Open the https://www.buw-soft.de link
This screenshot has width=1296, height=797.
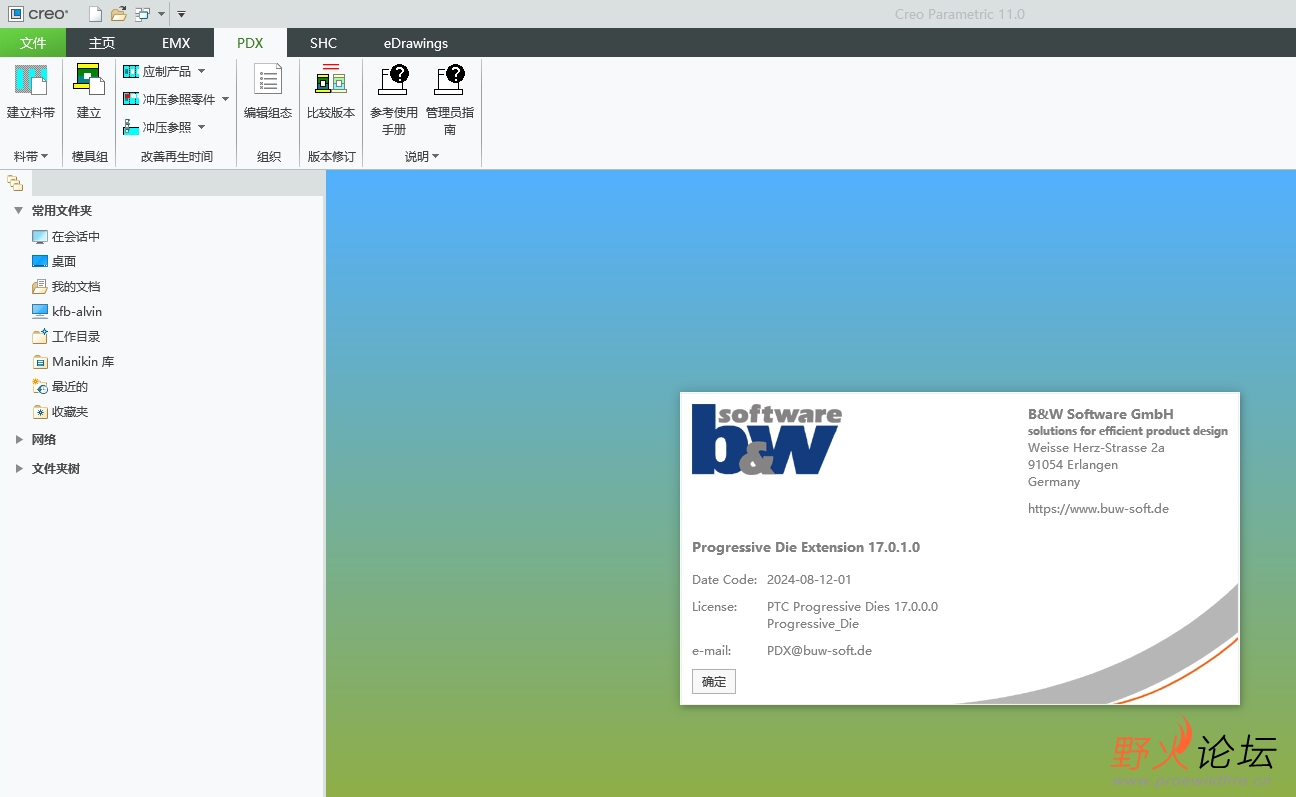tap(1098, 509)
